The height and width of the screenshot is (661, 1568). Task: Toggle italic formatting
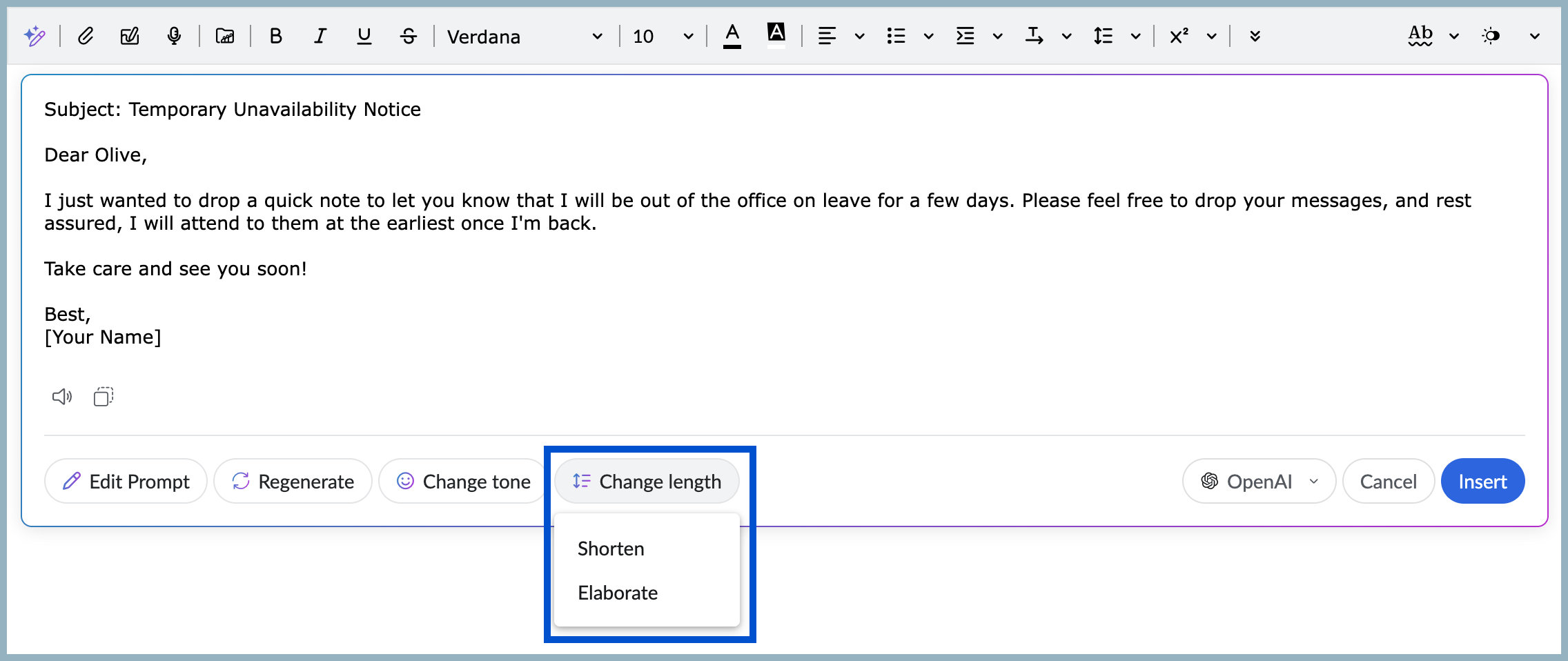[x=320, y=36]
